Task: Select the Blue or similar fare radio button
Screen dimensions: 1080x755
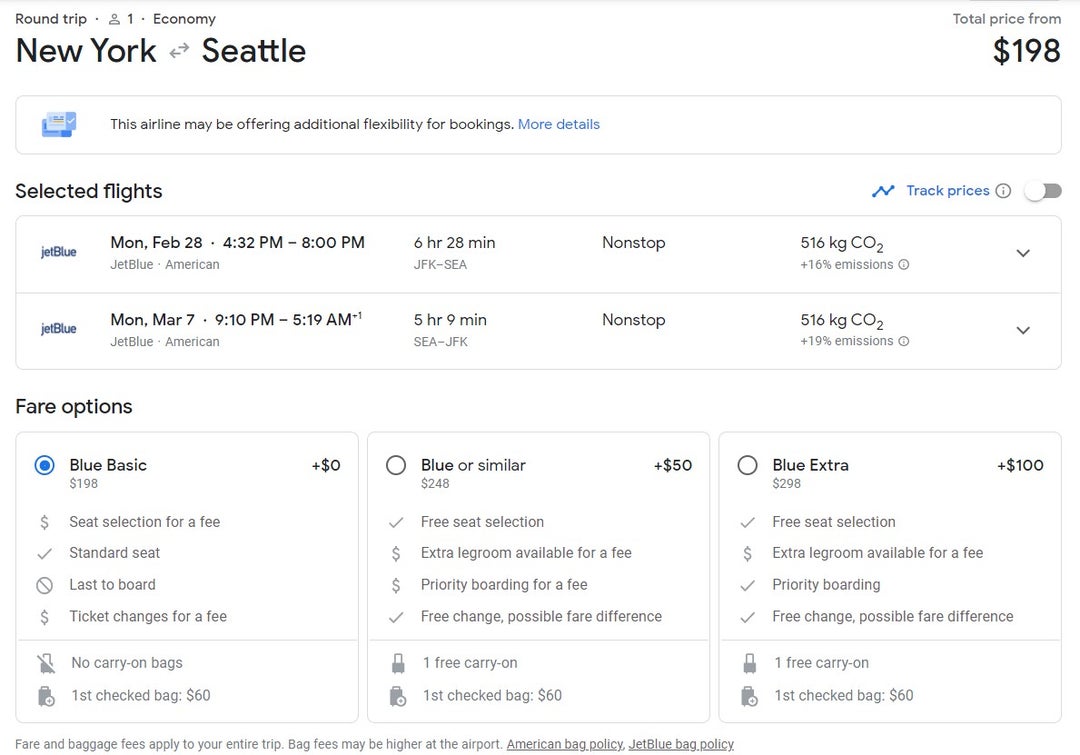Action: (x=396, y=465)
